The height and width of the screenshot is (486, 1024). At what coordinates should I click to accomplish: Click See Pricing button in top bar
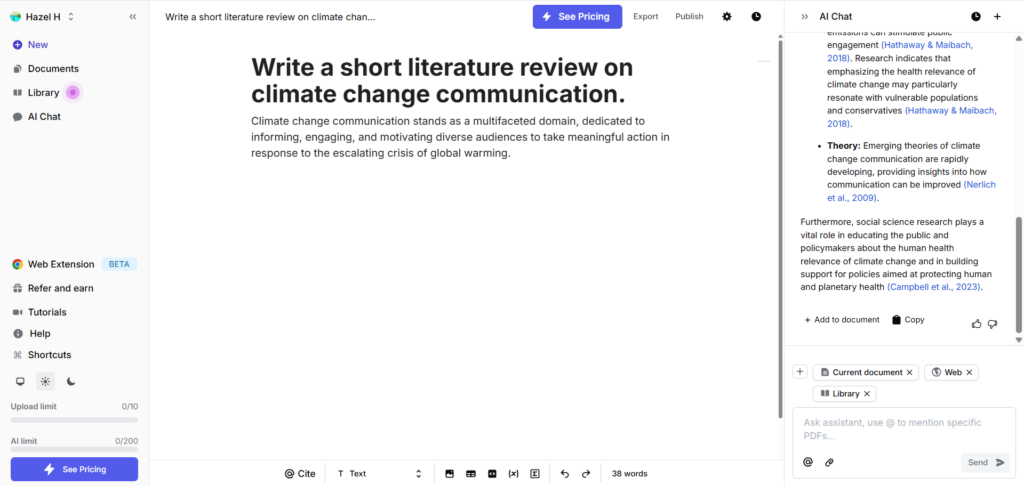coord(577,17)
